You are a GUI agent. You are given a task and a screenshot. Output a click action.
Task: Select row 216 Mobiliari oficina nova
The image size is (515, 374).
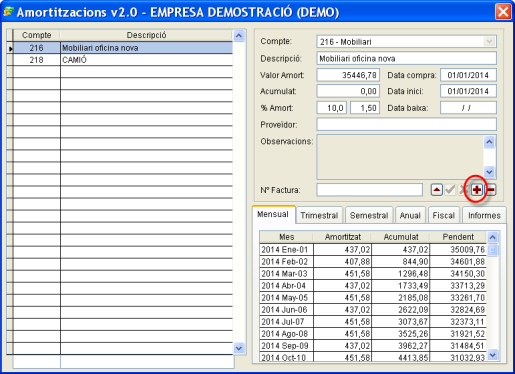[123, 48]
